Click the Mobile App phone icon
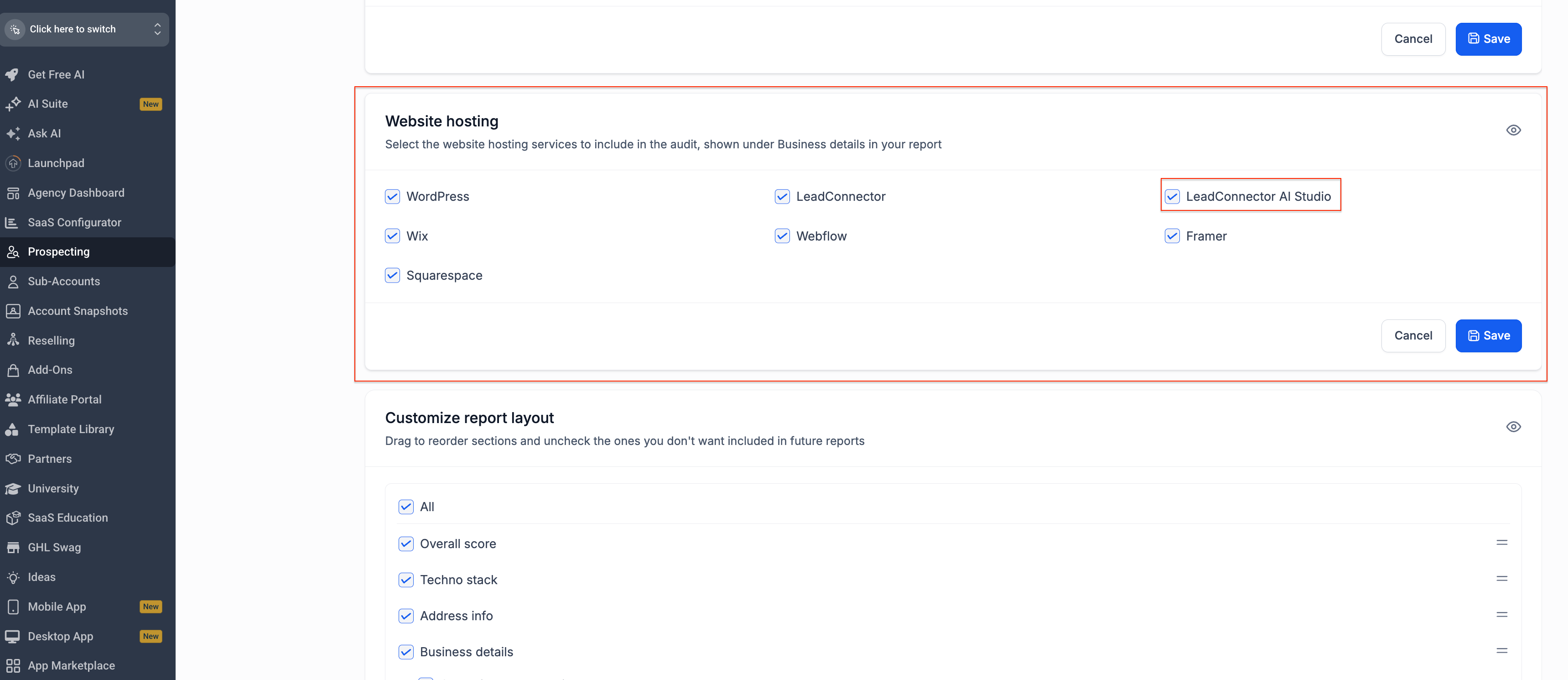The height and width of the screenshot is (680, 1568). 12,607
